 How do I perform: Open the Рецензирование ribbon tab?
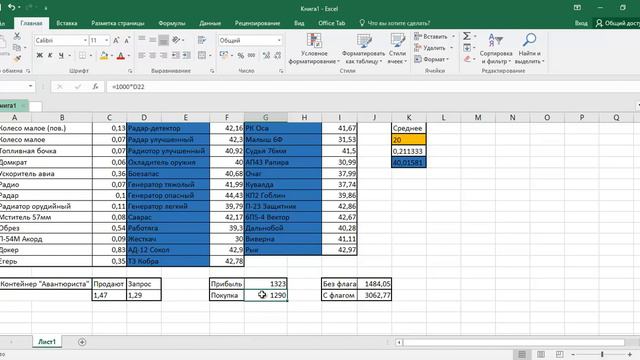point(257,23)
